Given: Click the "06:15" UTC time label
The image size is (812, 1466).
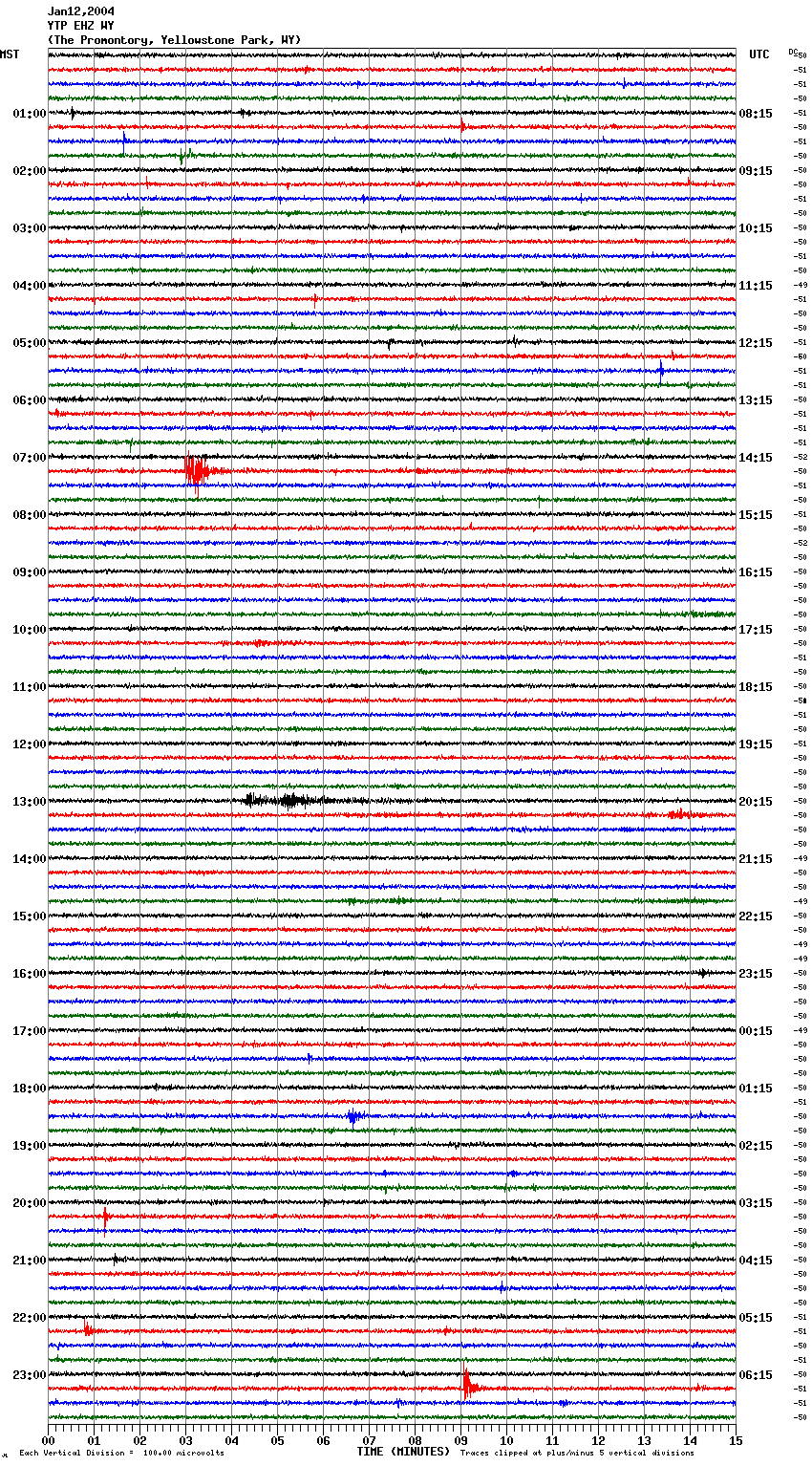Looking at the screenshot, I should point(756,1375).
